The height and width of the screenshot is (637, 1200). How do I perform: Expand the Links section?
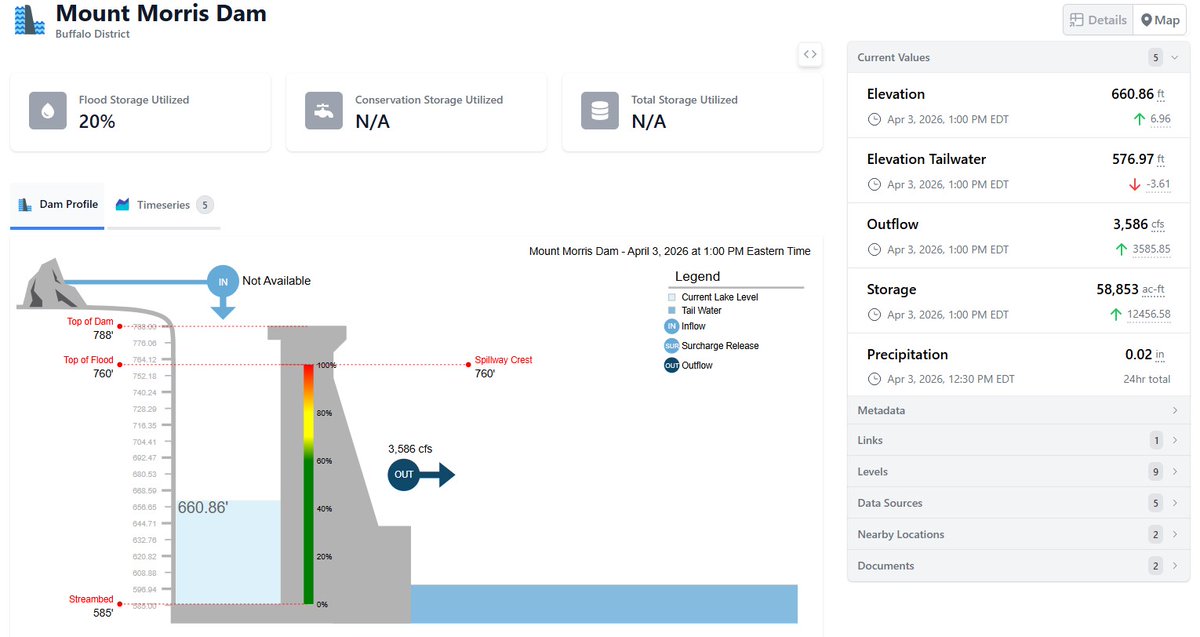(1018, 440)
